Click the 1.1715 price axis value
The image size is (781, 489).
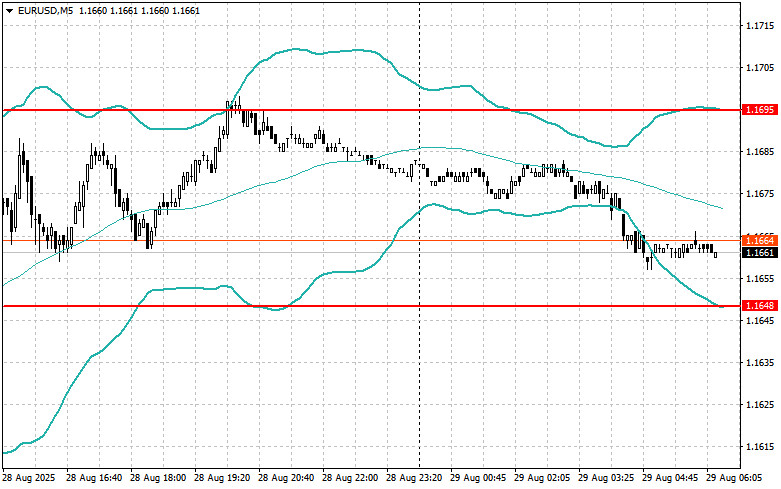tap(760, 25)
